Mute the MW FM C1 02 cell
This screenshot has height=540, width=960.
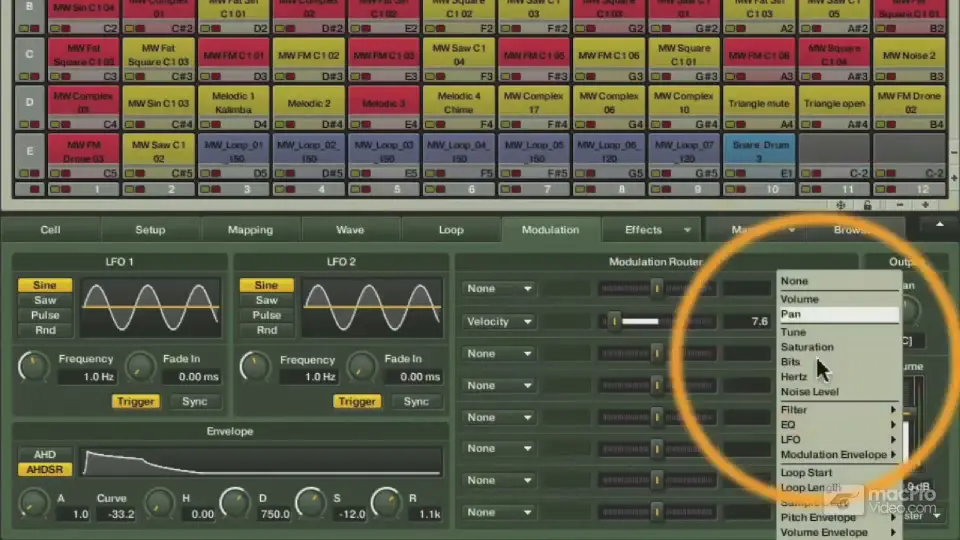(290, 77)
